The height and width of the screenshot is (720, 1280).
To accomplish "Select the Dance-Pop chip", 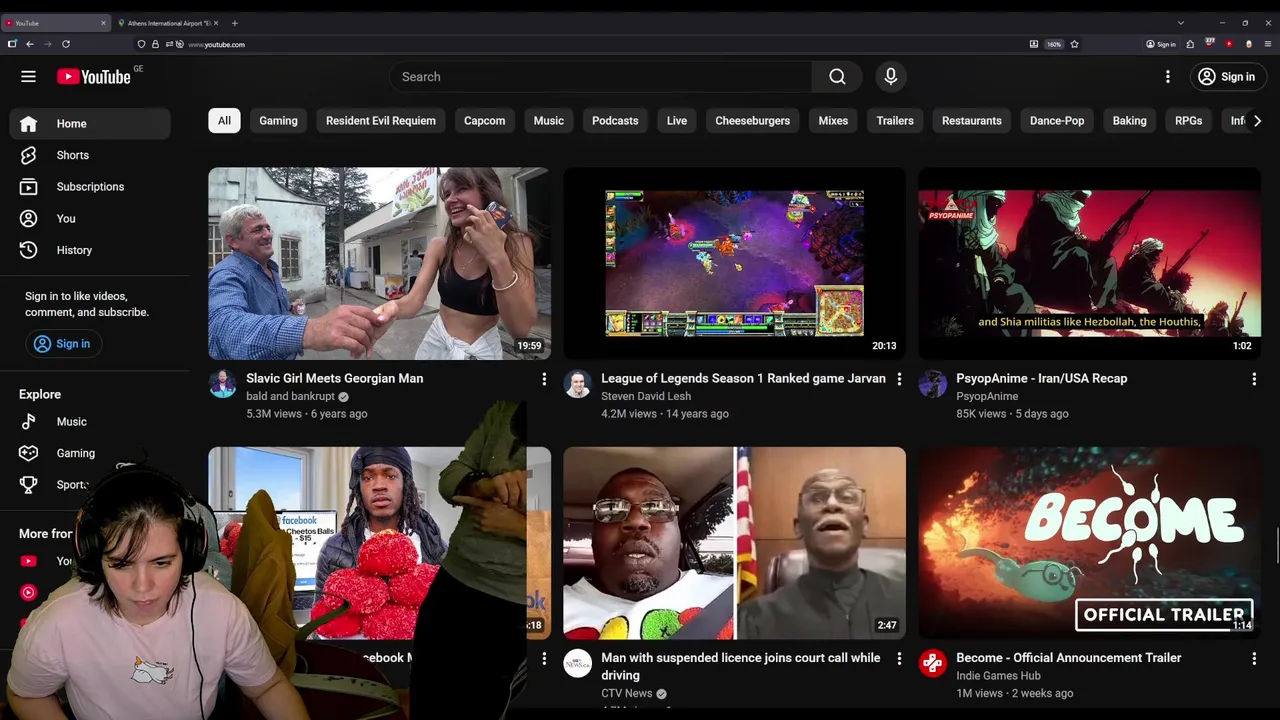I will (x=1057, y=121).
